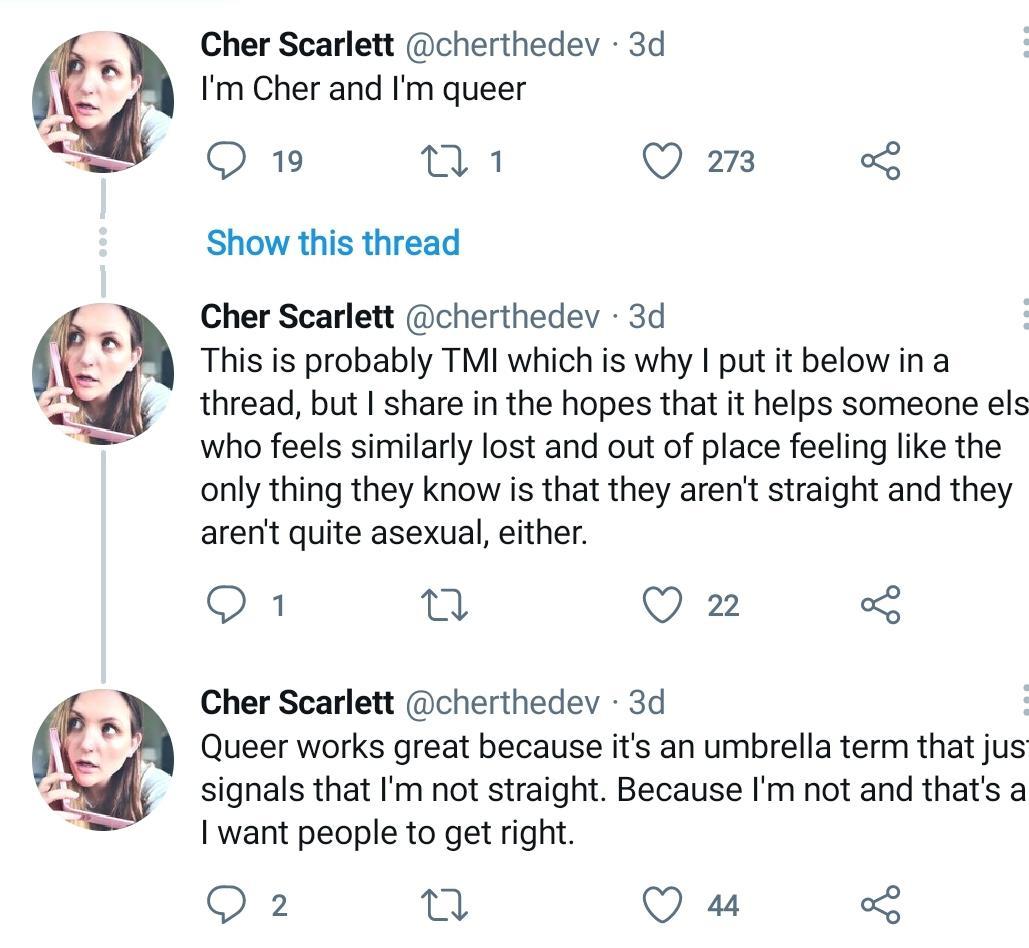Share the "Queer works great" tweet
Viewport: 1029px width, 948px height.
[880, 904]
